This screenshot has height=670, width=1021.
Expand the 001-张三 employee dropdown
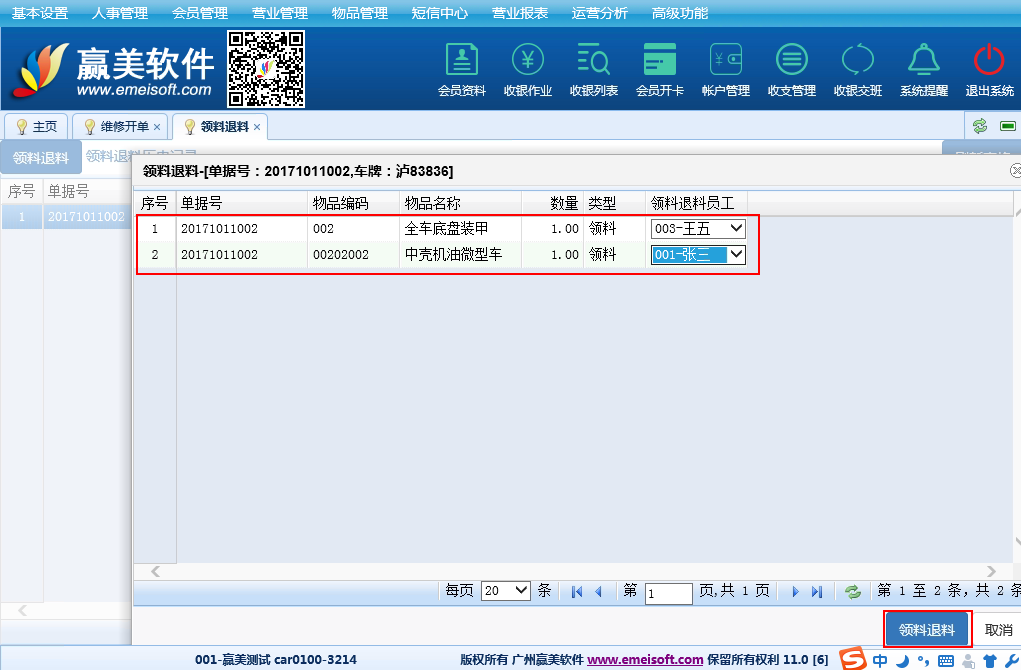(x=698, y=255)
